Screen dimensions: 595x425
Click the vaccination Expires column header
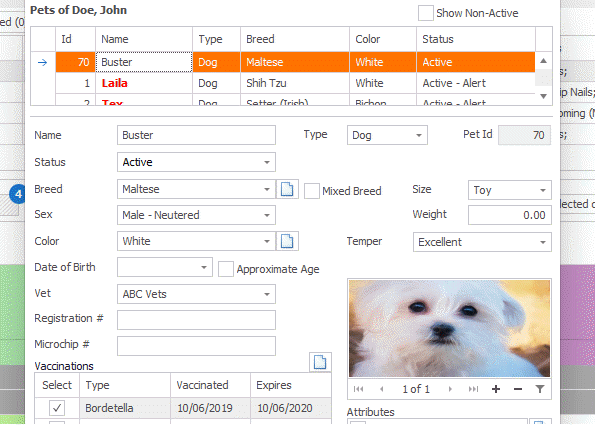pyautogui.click(x=291, y=385)
